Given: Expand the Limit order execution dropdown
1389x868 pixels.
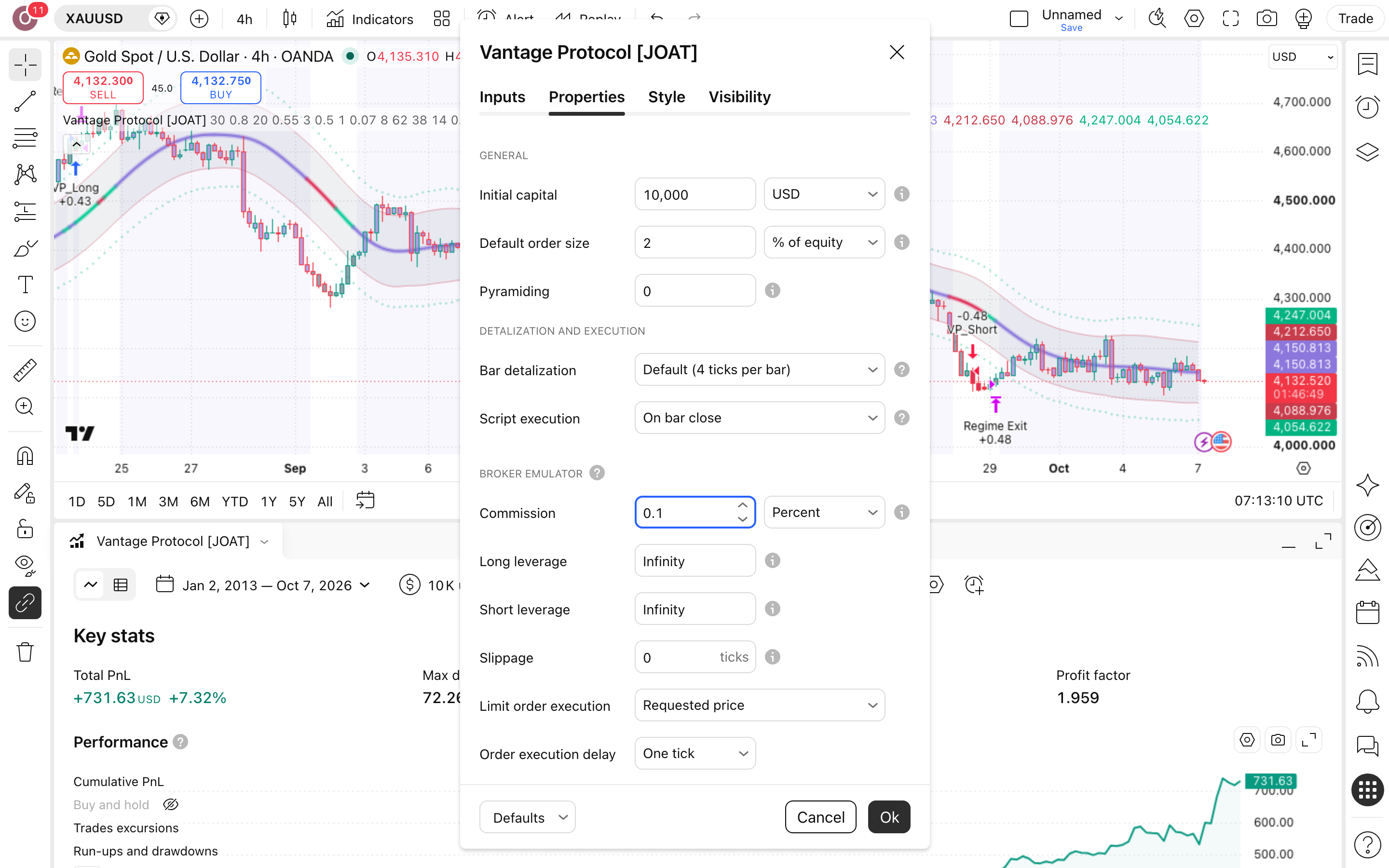Looking at the screenshot, I should [x=759, y=705].
